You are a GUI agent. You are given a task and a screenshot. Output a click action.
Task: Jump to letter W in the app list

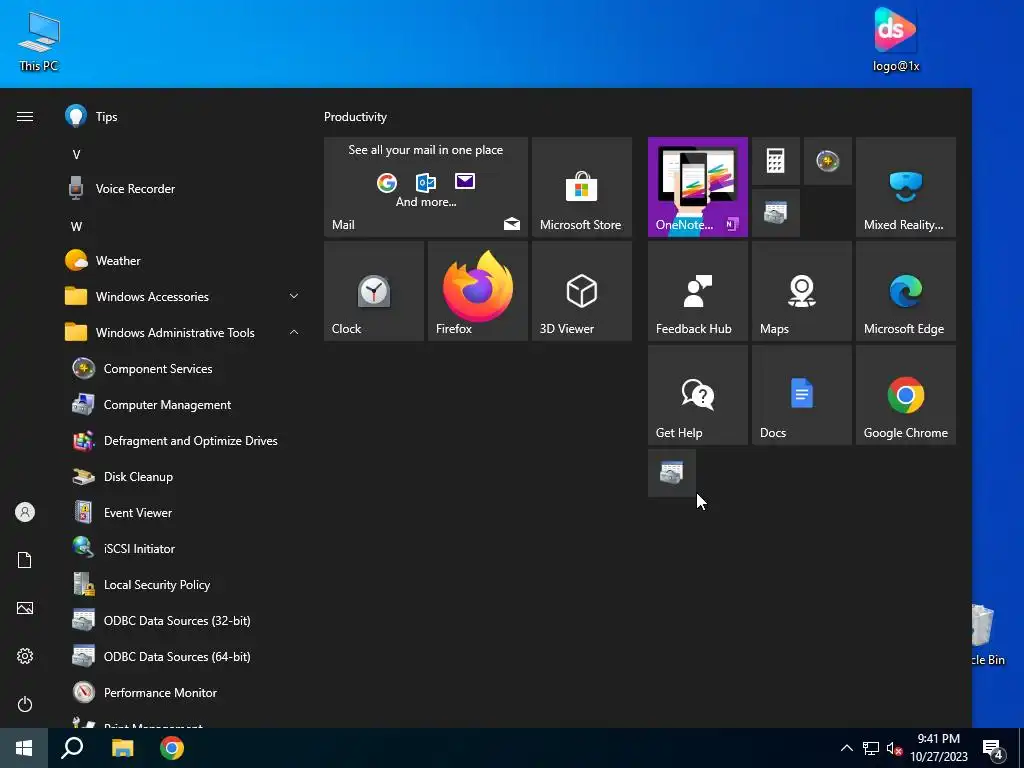(x=76, y=227)
